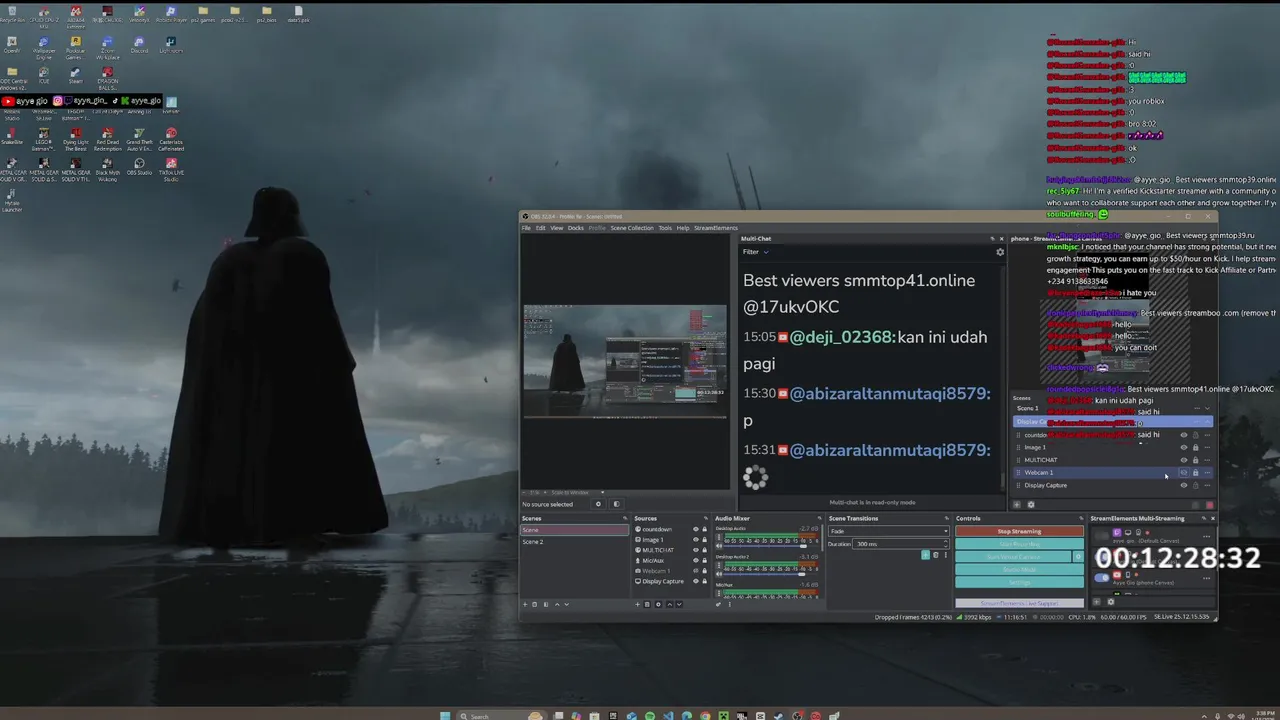
Task: Remove transition with trash icon
Action: pyautogui.click(x=936, y=555)
